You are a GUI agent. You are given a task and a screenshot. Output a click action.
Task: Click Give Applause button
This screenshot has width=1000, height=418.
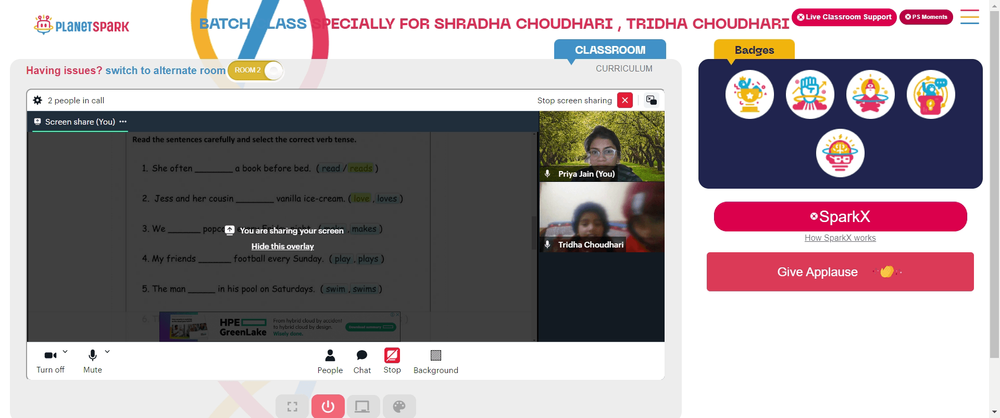coord(840,272)
